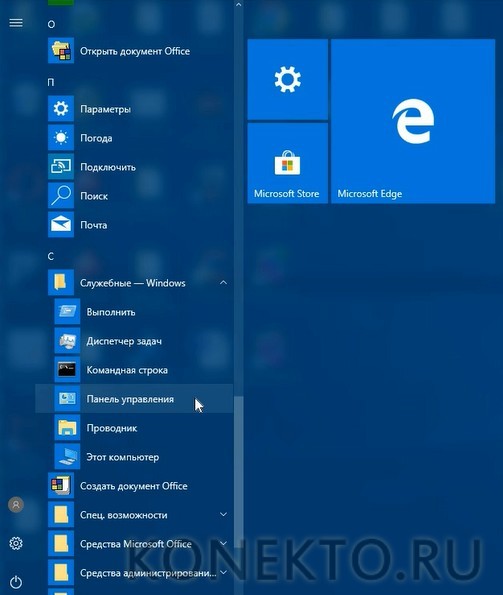Click the Power button icon
This screenshot has width=503, height=595.
click(16, 582)
